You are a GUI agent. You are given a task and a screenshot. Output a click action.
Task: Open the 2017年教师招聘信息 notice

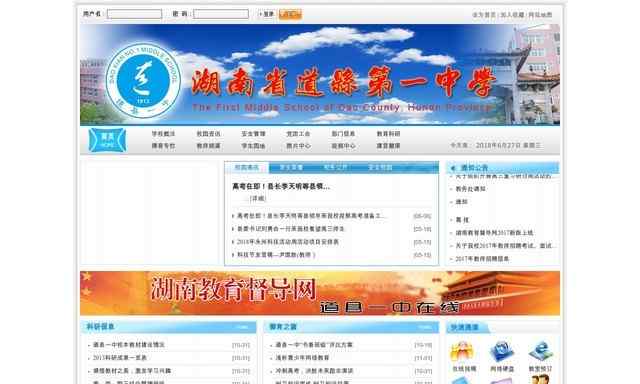point(482,259)
